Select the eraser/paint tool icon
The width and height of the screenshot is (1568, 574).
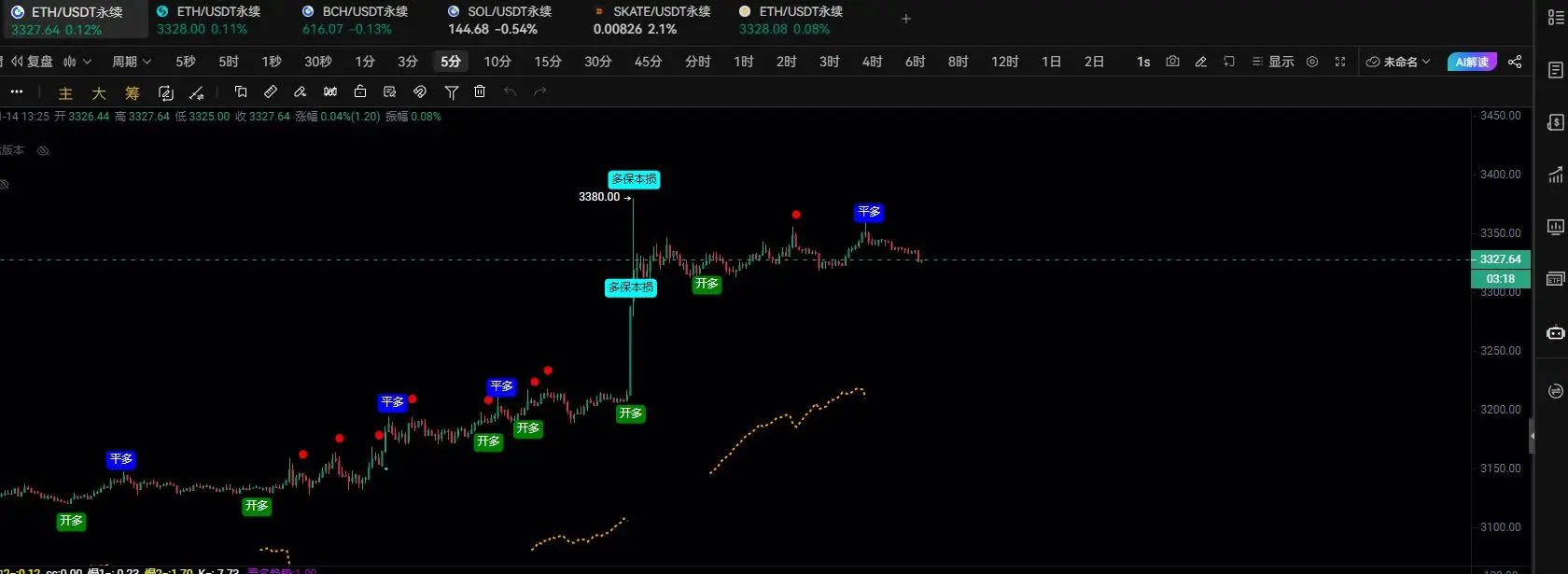coord(301,91)
